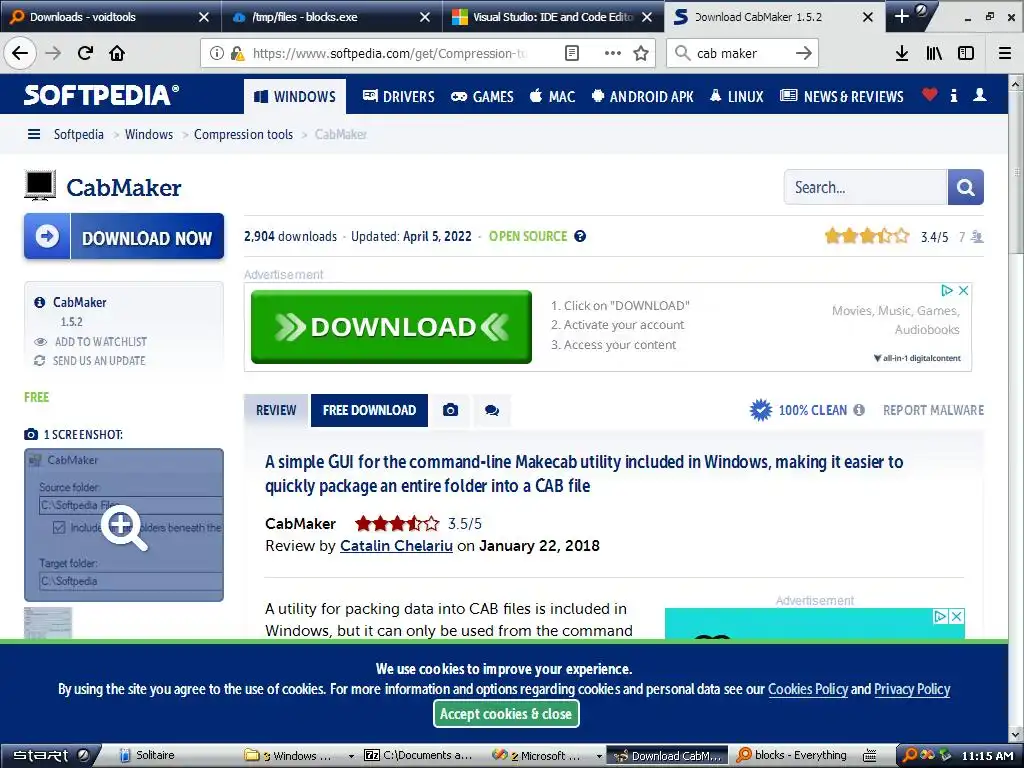Go to Softpedia breadcrumb link
The width and height of the screenshot is (1024, 768).
click(78, 135)
